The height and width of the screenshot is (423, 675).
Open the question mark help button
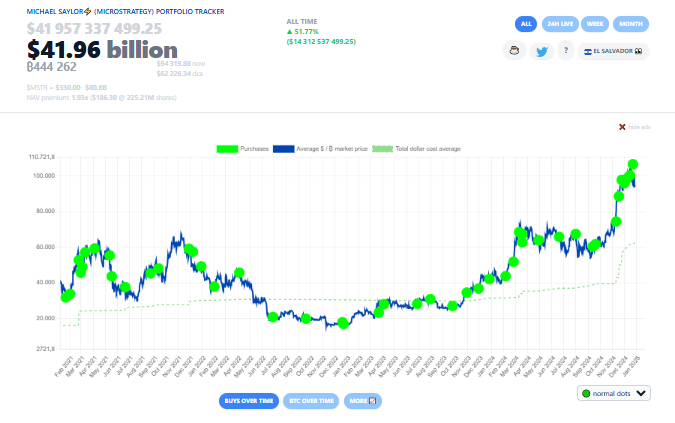point(566,51)
